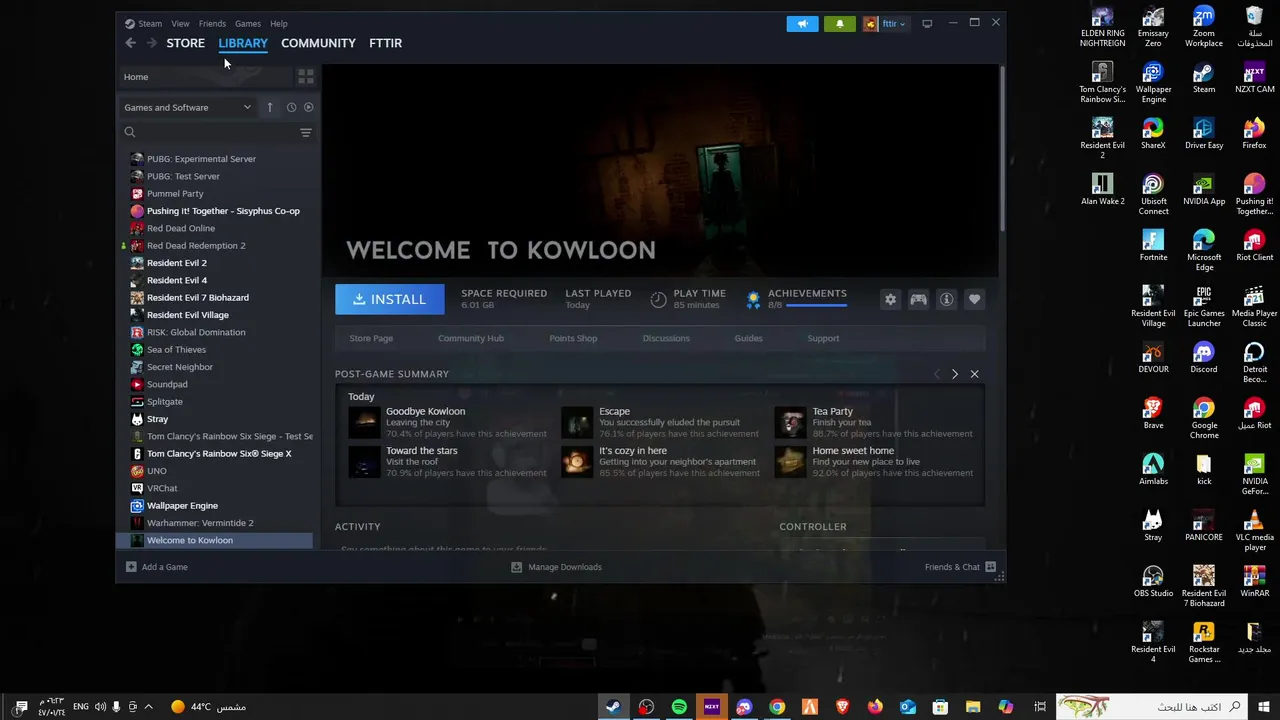Open Steam announcements megaphone button

point(802,24)
